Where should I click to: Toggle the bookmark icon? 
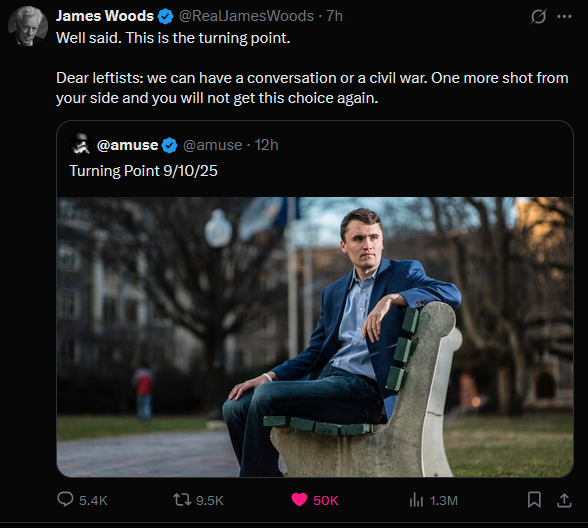(x=534, y=500)
